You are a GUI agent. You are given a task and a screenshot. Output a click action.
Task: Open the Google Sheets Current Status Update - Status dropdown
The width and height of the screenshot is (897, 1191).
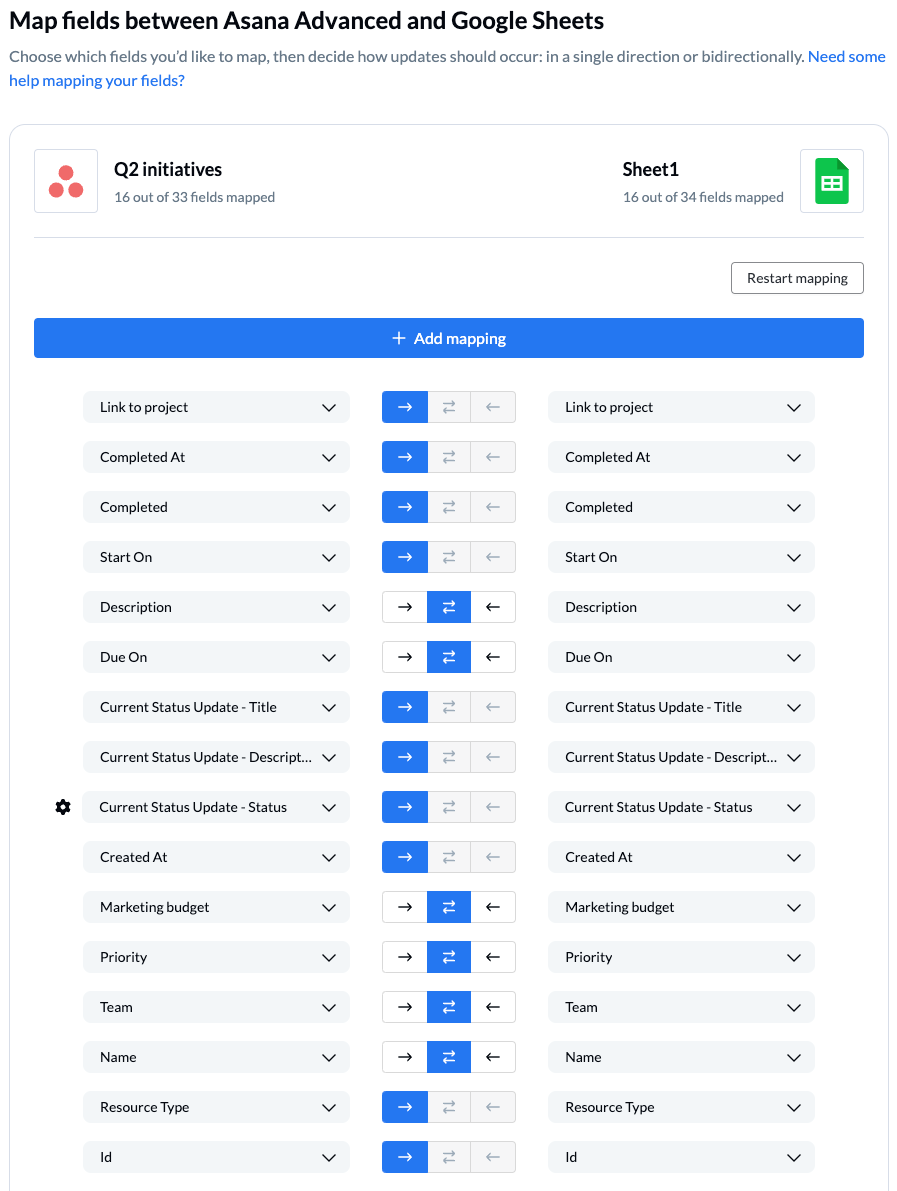681,807
